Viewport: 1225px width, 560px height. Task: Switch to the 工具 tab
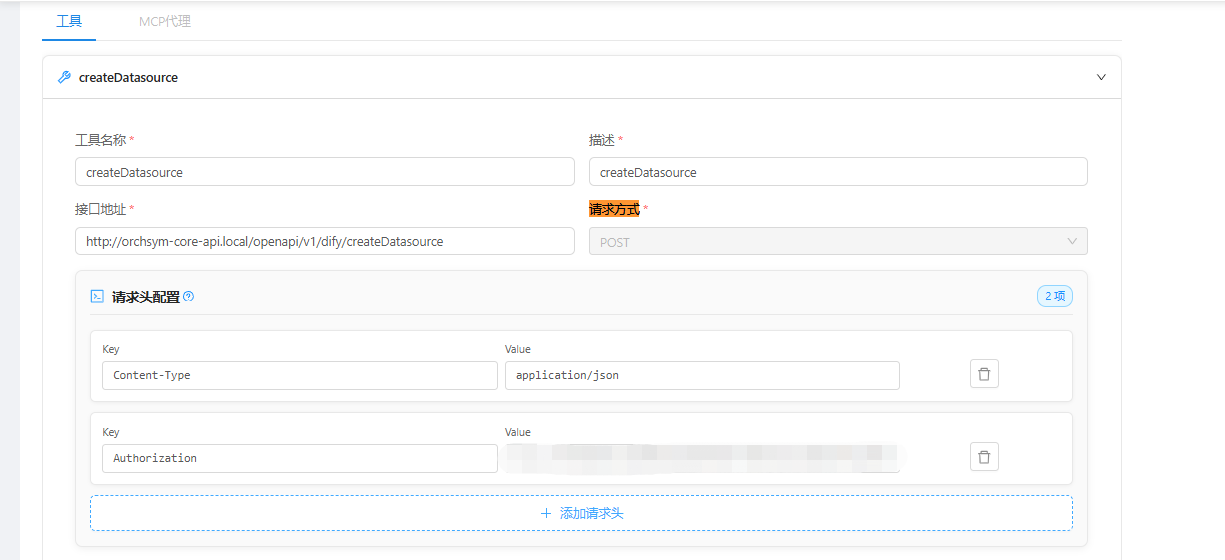pyautogui.click(x=69, y=21)
